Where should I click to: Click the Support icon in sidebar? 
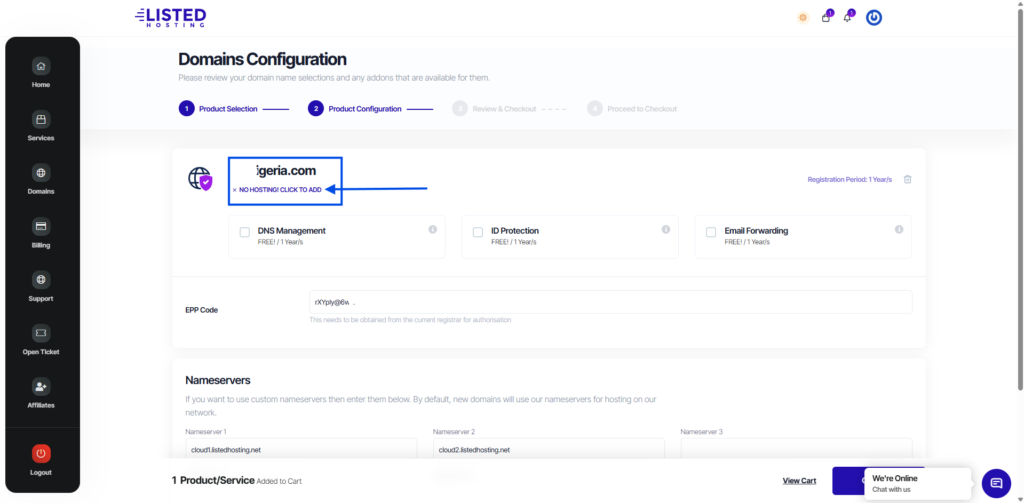pyautogui.click(x=40, y=279)
